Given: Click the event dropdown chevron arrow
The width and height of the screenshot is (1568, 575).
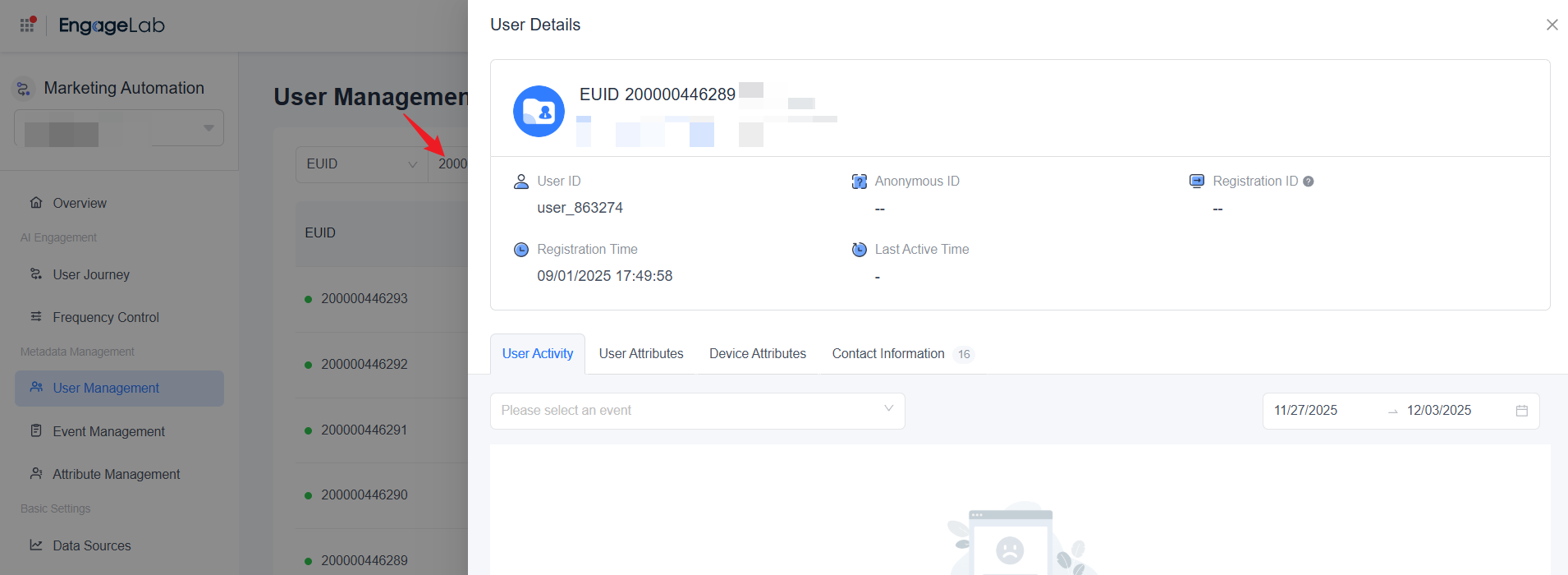Looking at the screenshot, I should [888, 408].
